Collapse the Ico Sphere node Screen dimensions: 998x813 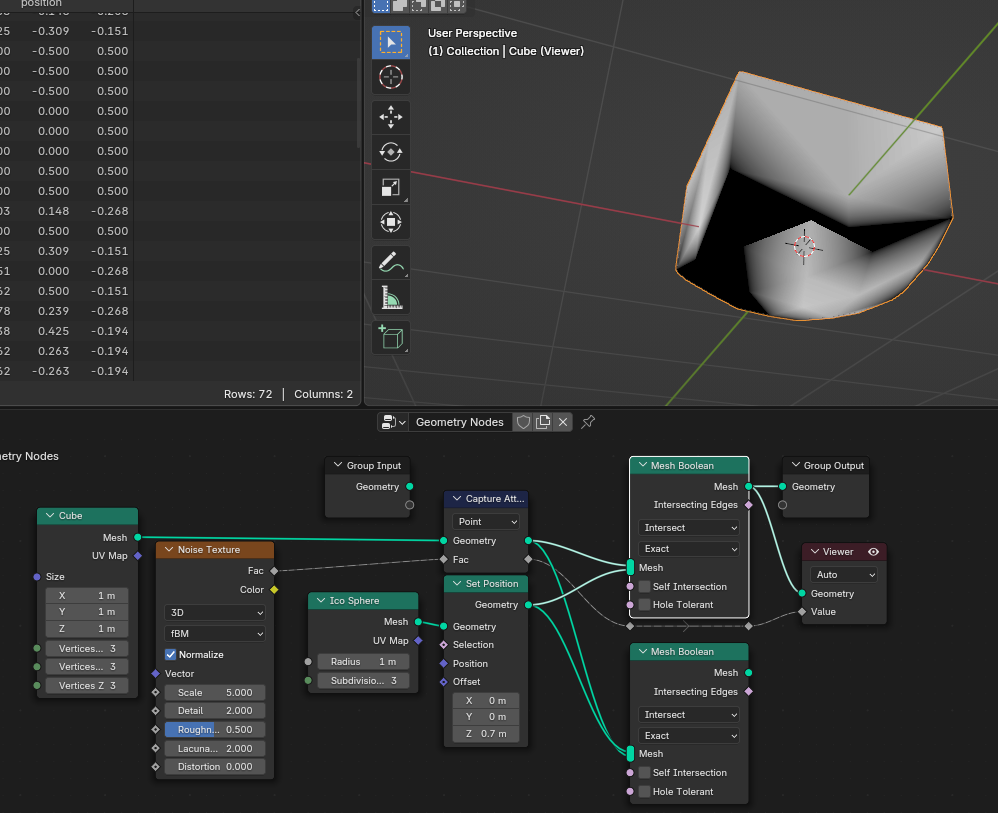click(321, 600)
